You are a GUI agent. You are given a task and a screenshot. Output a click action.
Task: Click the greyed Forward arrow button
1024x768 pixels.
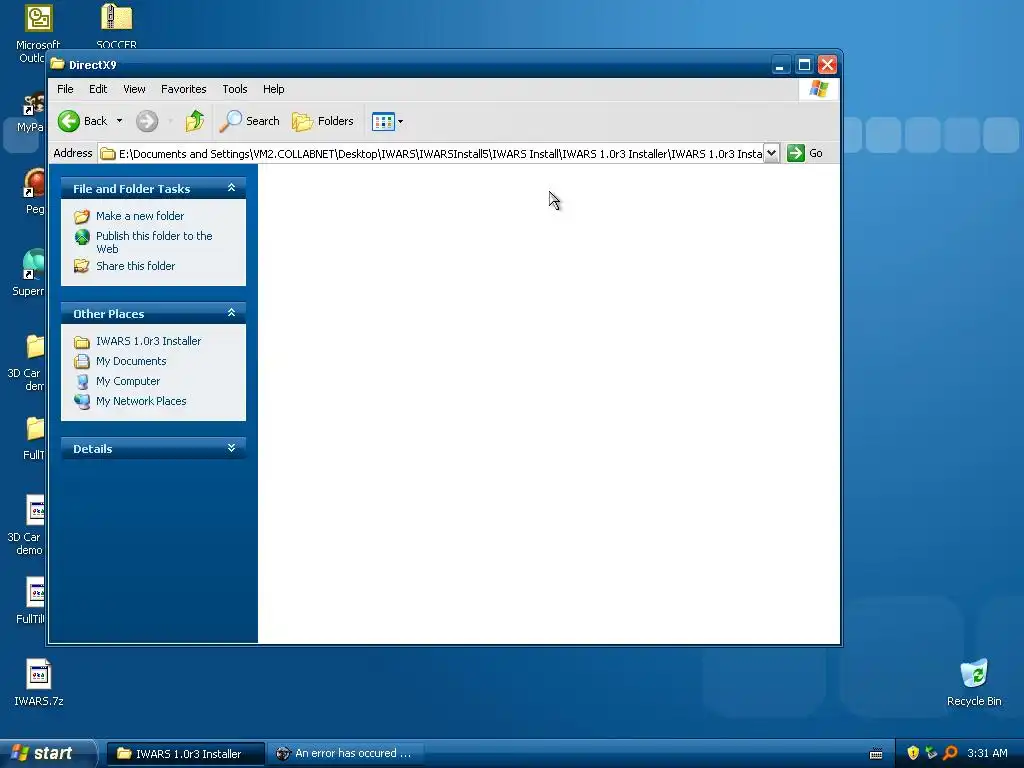pos(147,121)
